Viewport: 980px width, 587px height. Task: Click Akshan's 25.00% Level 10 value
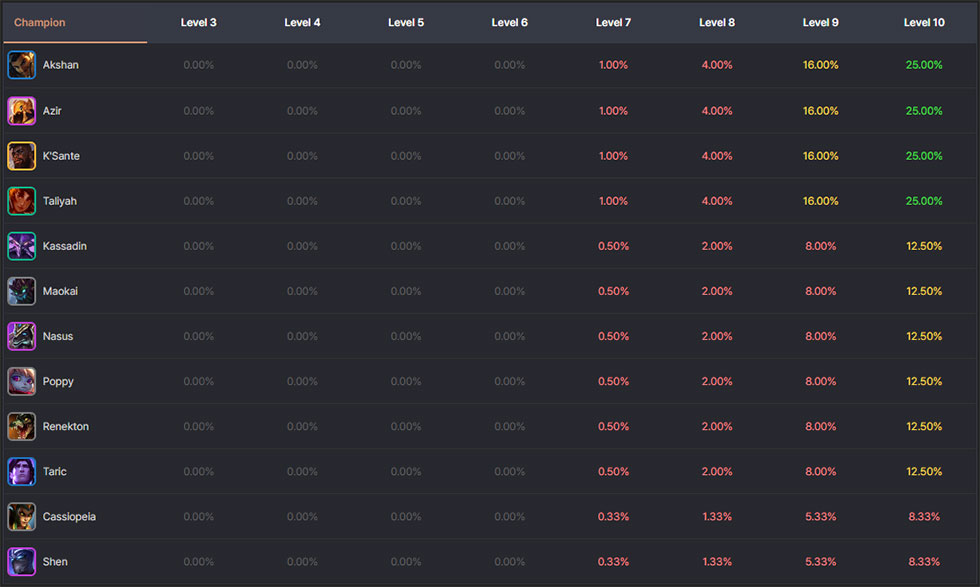point(923,65)
